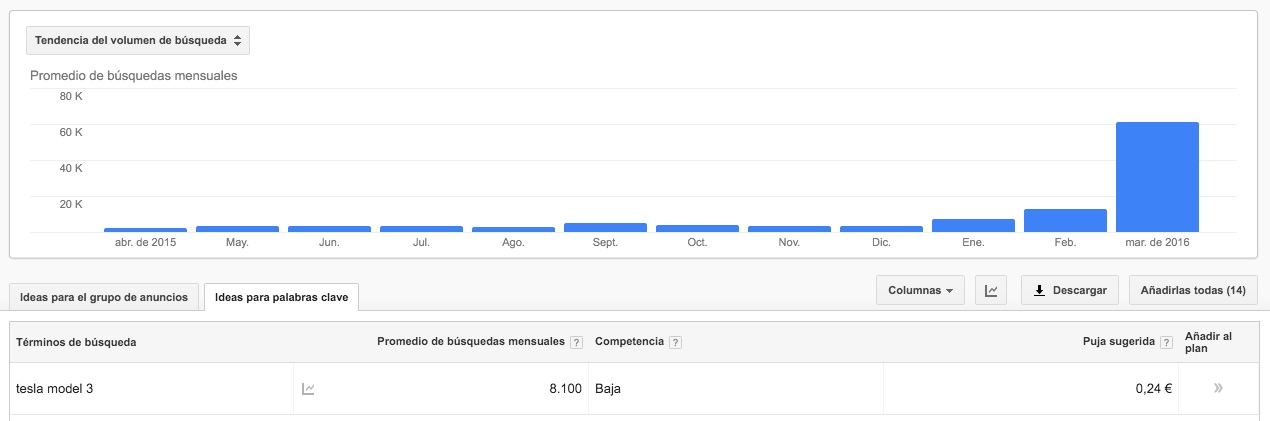Open the Tendencia del volumen de búsqueda dropdown
This screenshot has width=1270, height=421.
137,40
